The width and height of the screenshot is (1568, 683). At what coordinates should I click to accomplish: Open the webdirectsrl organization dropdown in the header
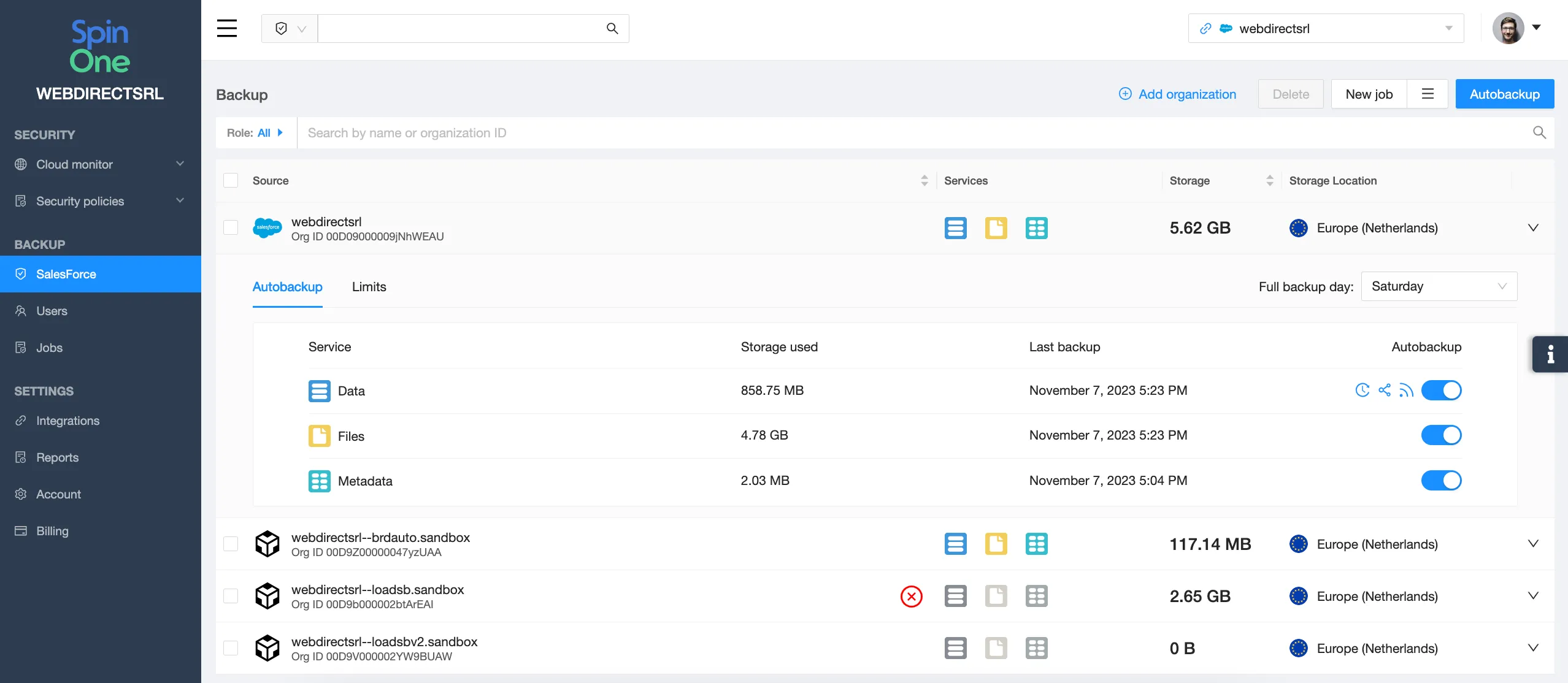[1449, 28]
